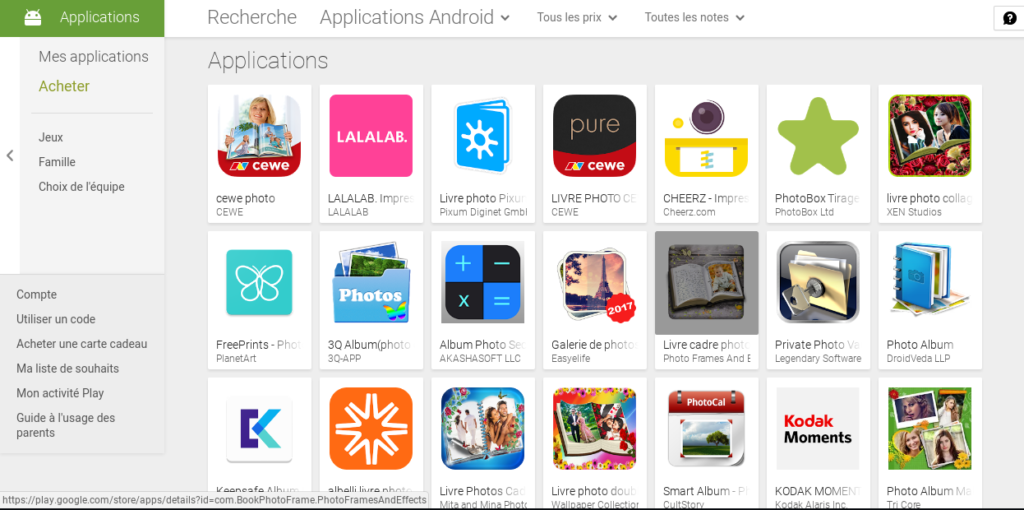The height and width of the screenshot is (510, 1024).
Task: Open the Ma liste de souhaits link
Action: click(68, 368)
